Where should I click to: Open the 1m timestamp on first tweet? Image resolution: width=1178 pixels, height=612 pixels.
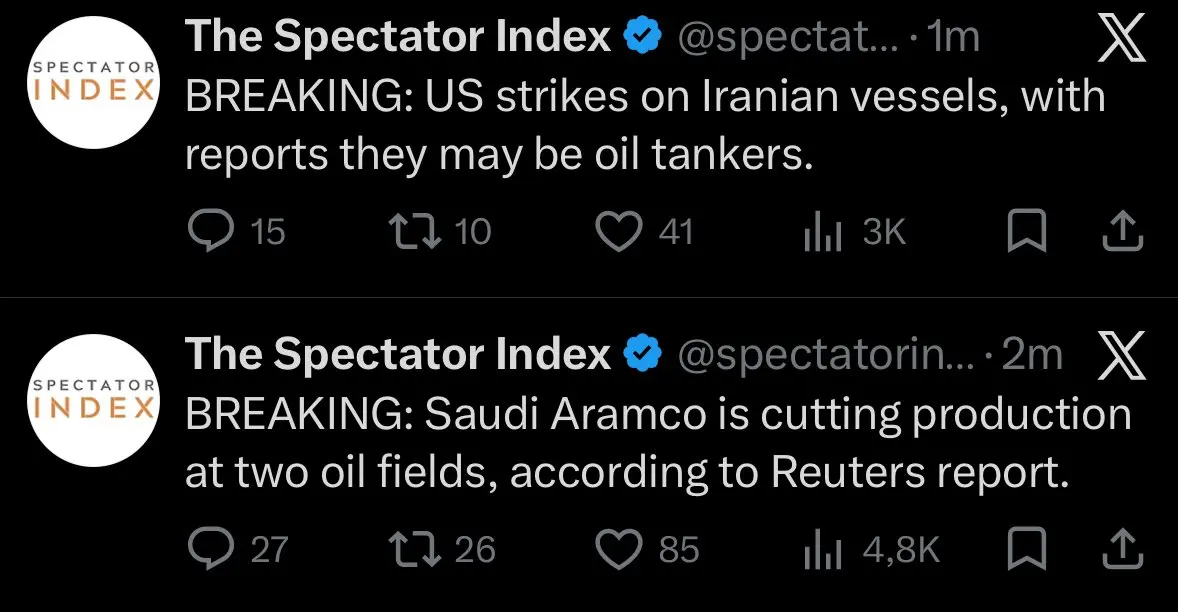point(954,38)
